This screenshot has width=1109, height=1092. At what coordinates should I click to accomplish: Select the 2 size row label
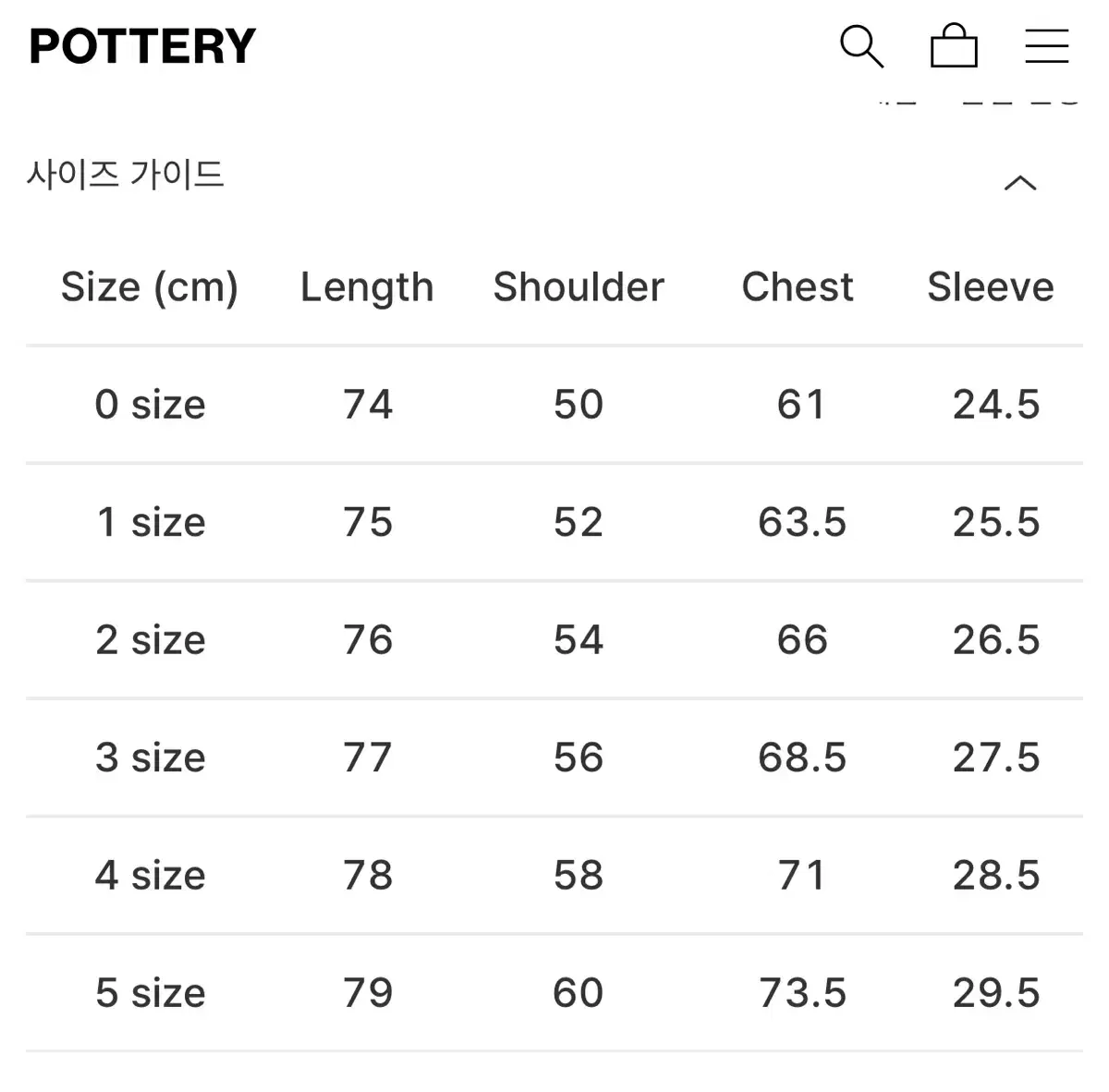coord(150,639)
